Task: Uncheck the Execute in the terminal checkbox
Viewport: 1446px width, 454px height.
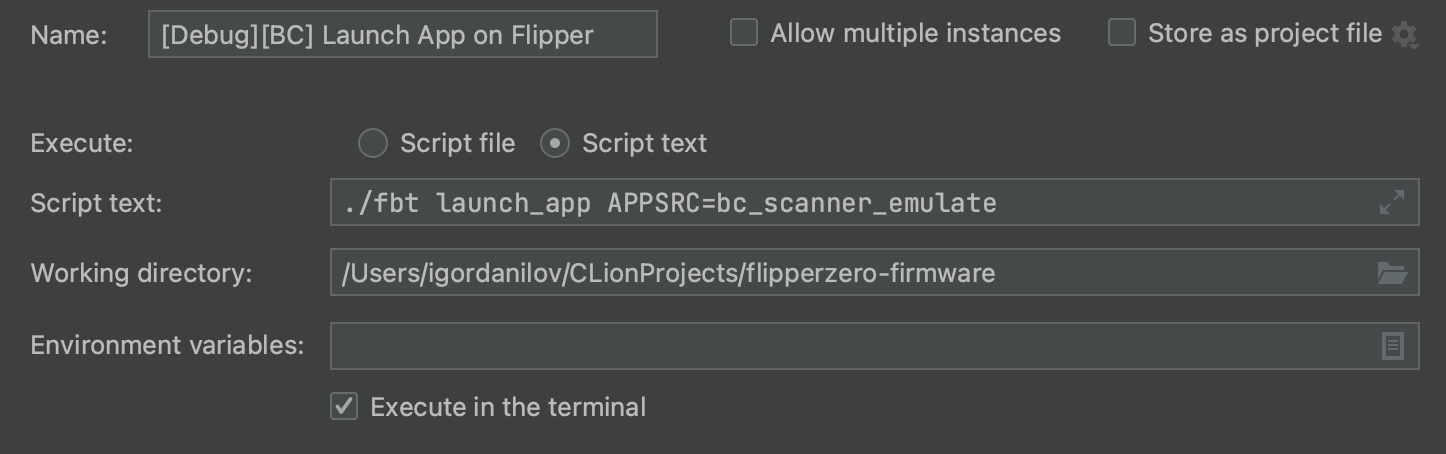Action: 344,407
